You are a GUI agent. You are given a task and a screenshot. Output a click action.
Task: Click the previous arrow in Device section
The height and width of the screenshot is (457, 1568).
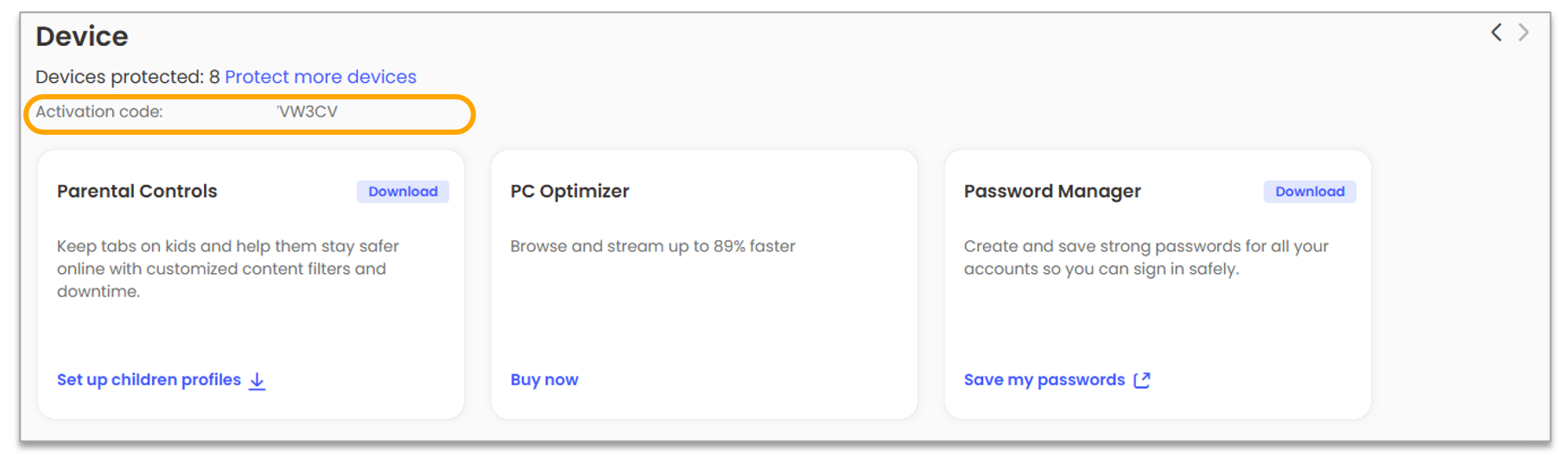coord(1496,33)
